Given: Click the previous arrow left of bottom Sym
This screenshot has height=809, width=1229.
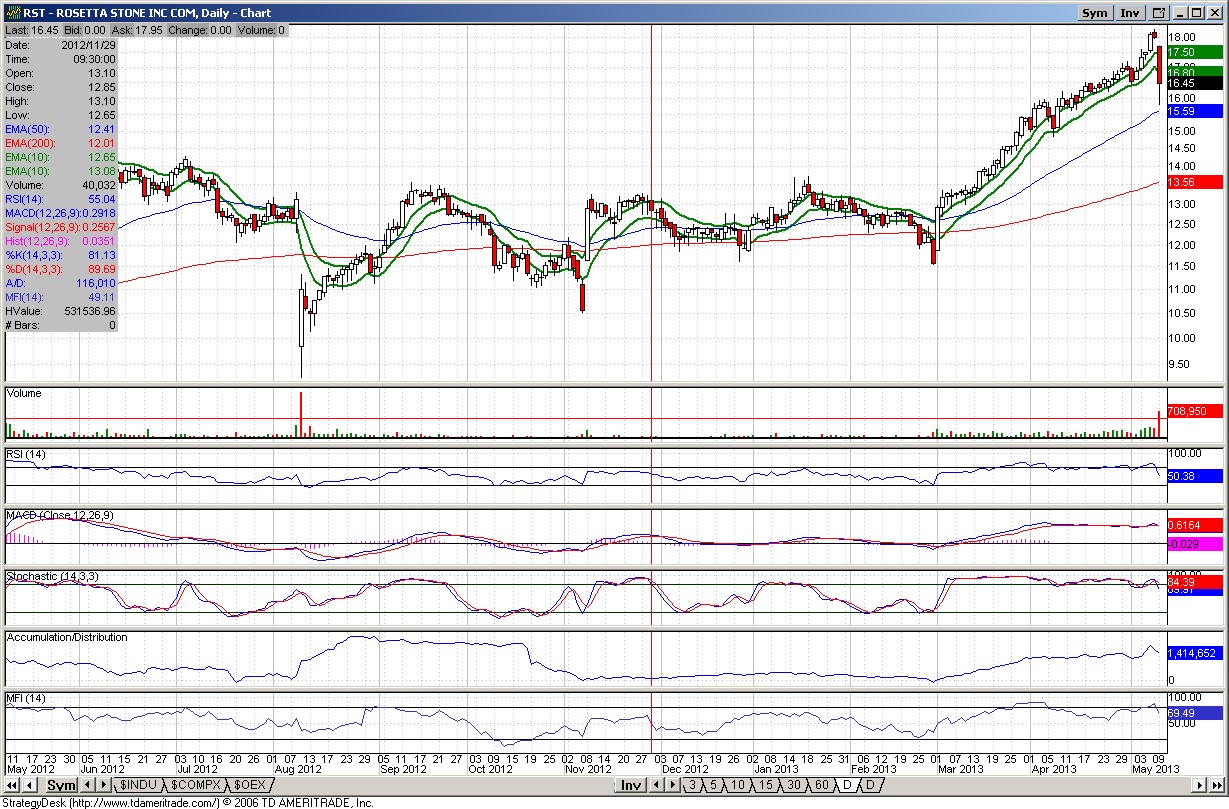Looking at the screenshot, I should 29,786.
